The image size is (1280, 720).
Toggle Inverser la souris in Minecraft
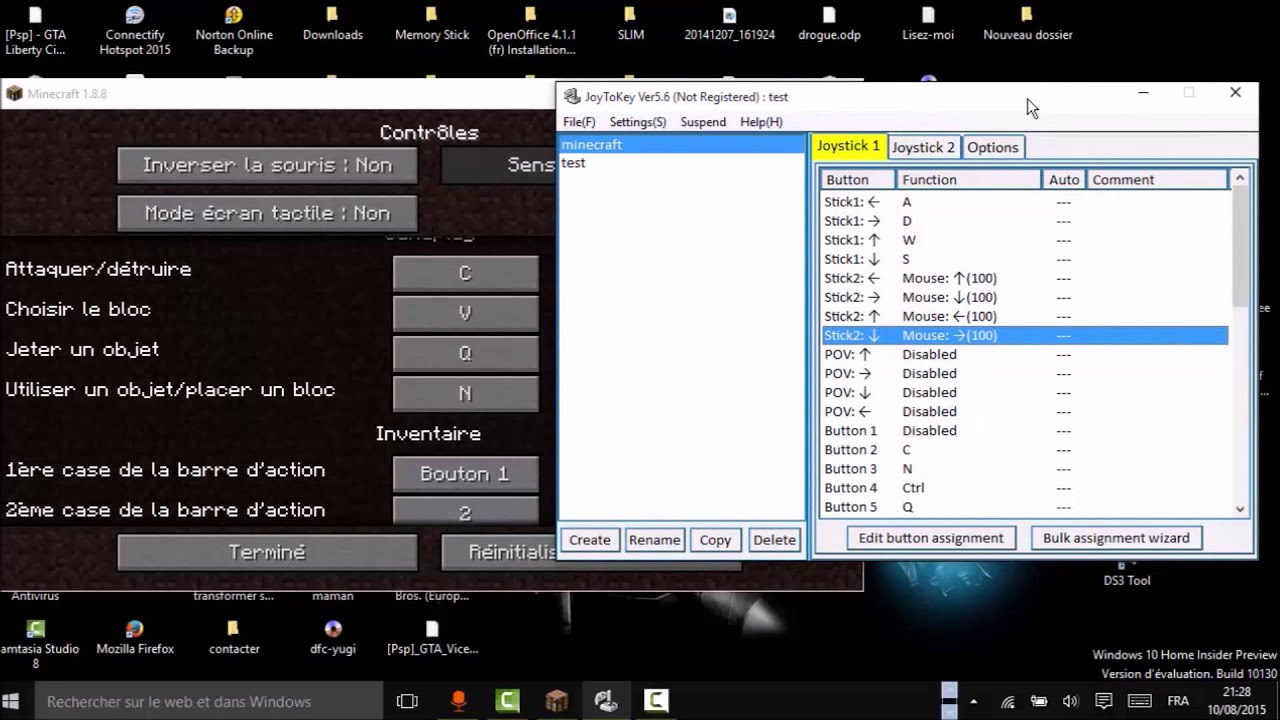point(267,165)
